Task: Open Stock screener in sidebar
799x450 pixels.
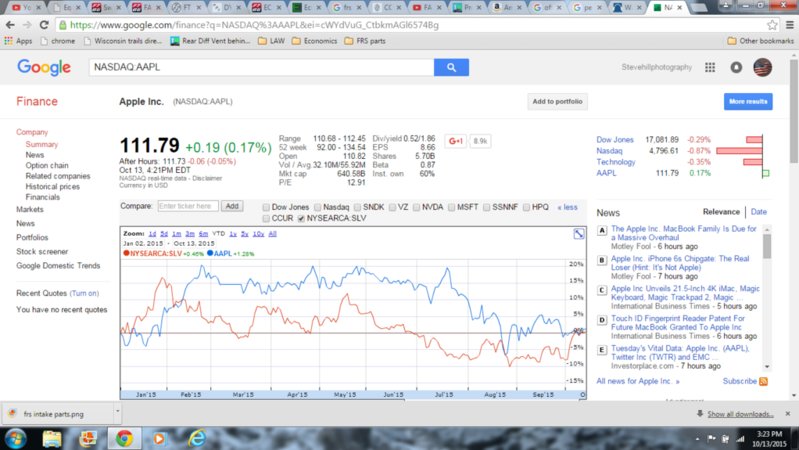Action: click(42, 252)
